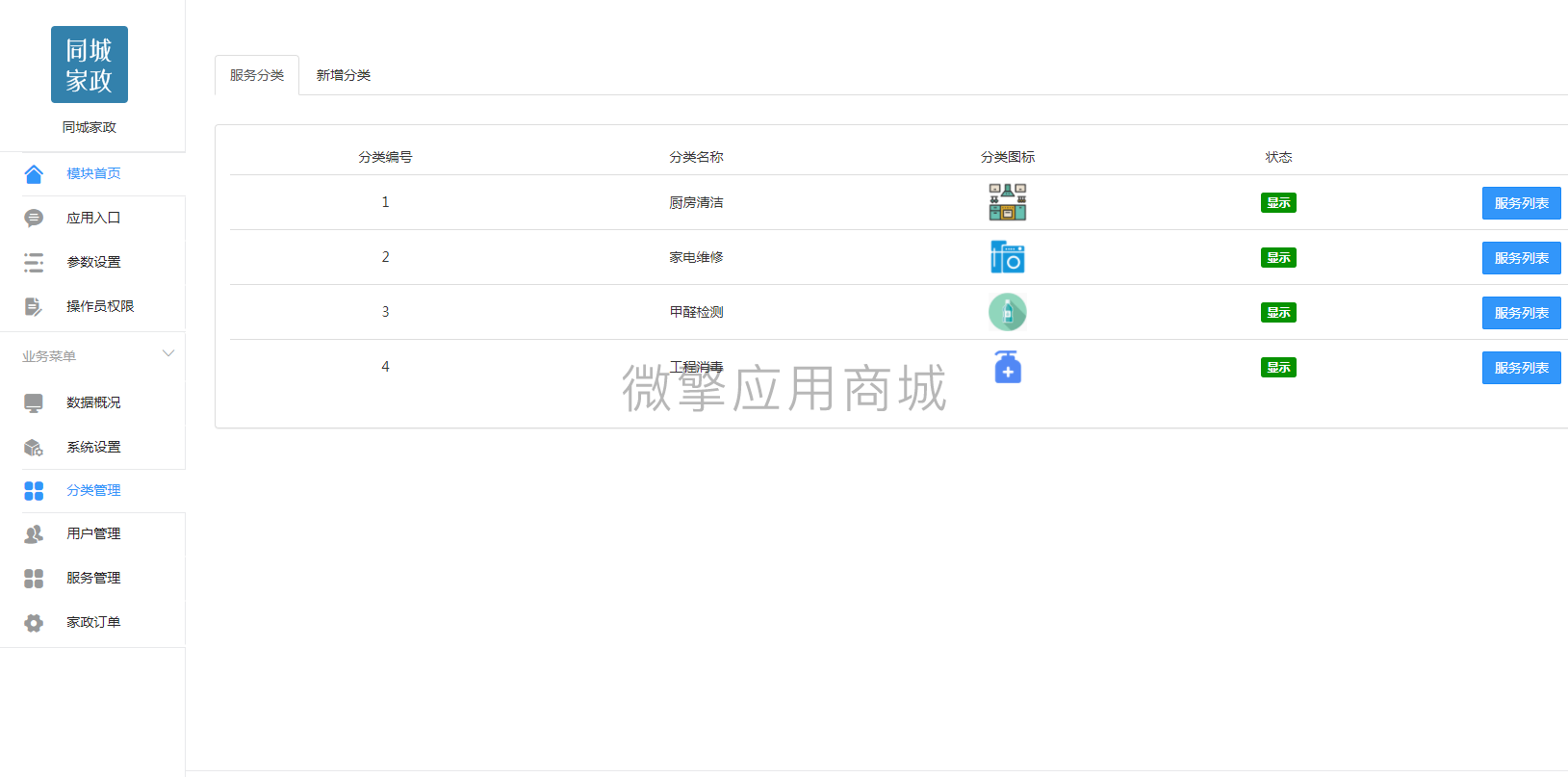
Task: Open 应用入口 menu item
Action: pos(93,218)
